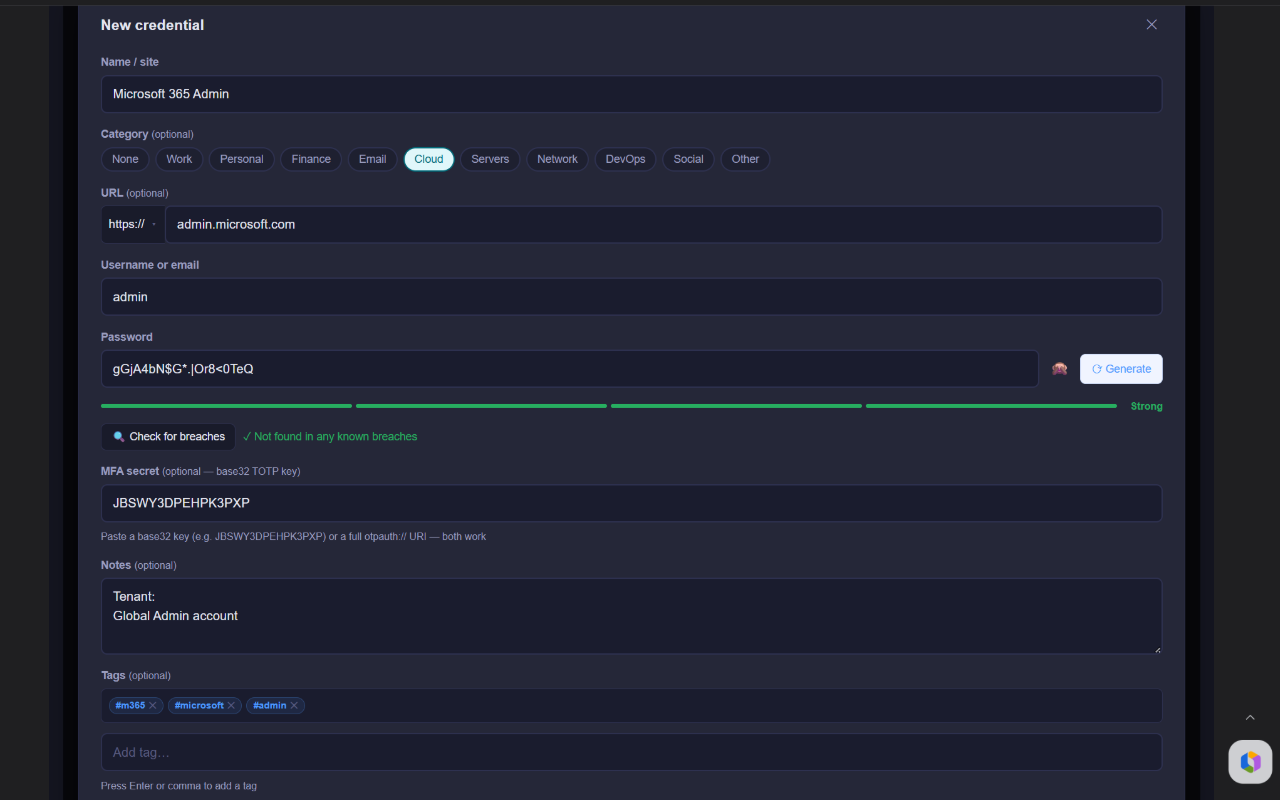Click the #m365 tag chip label
This screenshot has height=800, width=1280.
pos(130,706)
